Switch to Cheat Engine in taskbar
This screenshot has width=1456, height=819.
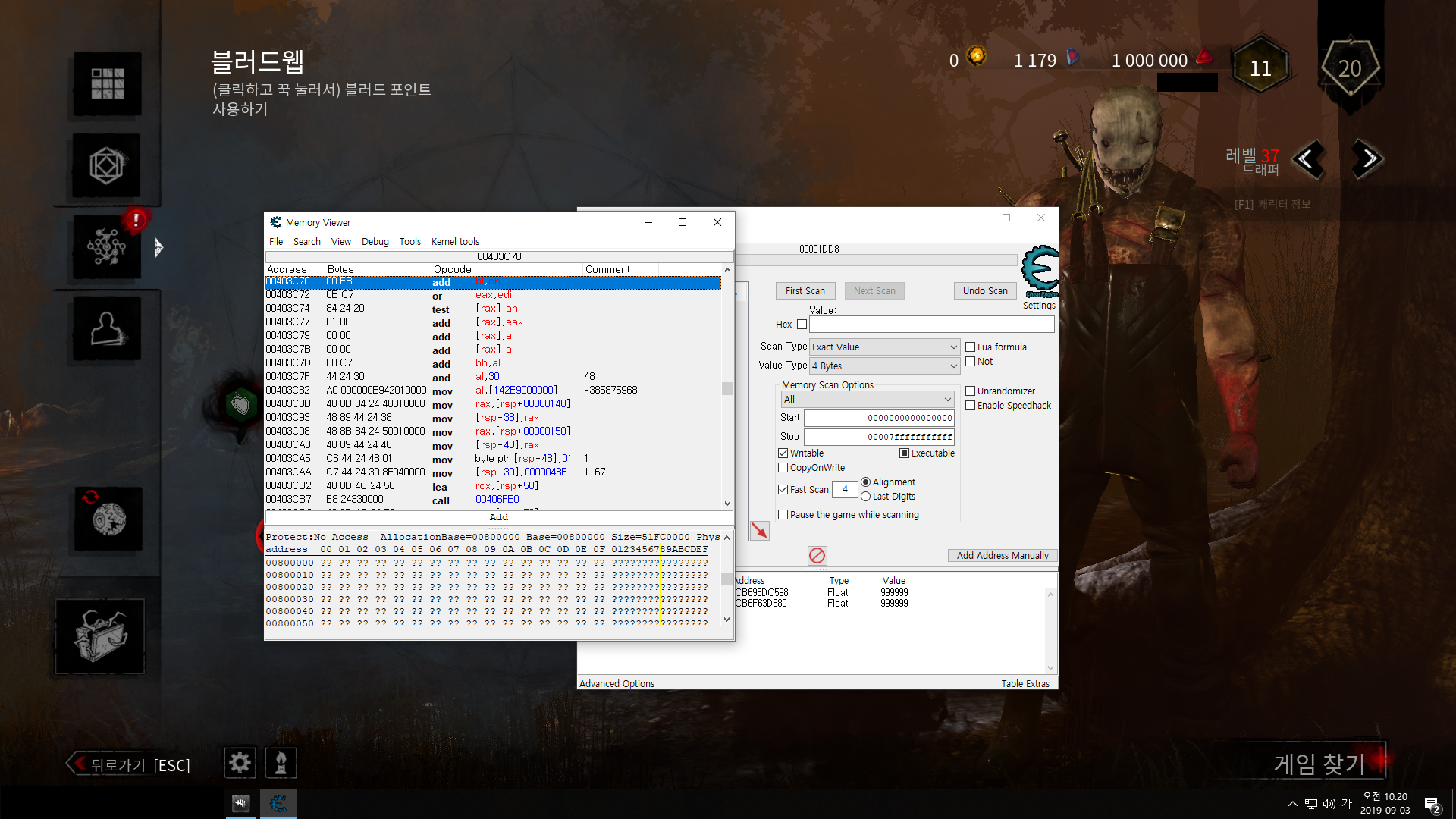pyautogui.click(x=278, y=803)
